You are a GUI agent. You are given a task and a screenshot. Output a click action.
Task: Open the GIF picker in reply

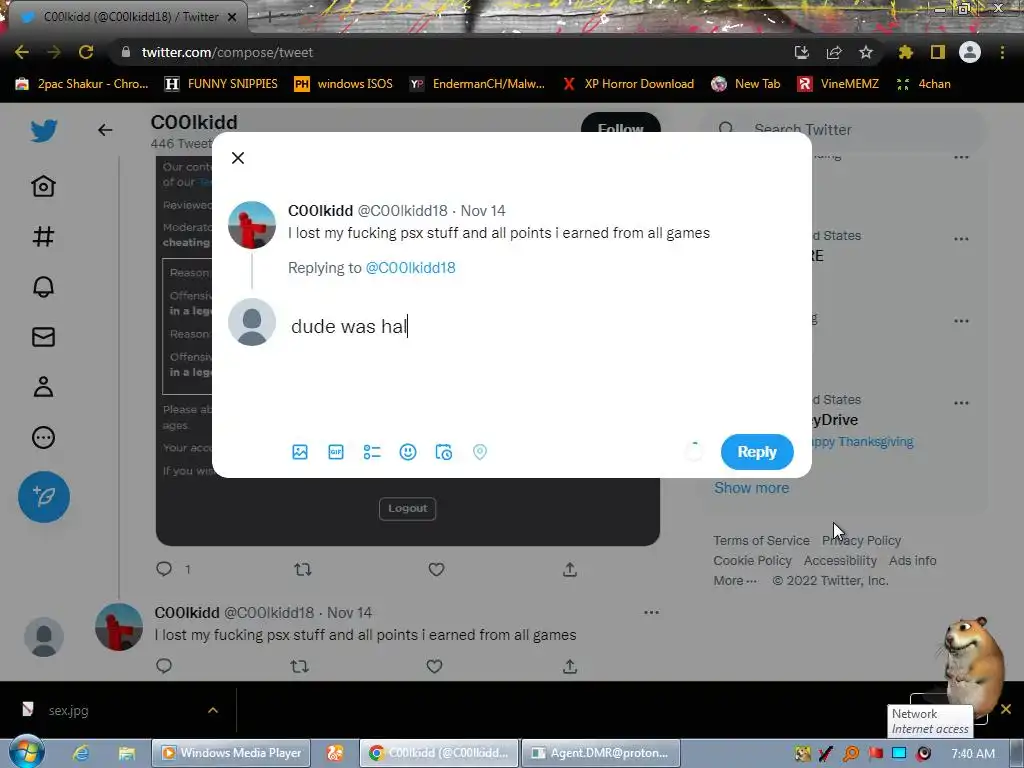click(336, 452)
